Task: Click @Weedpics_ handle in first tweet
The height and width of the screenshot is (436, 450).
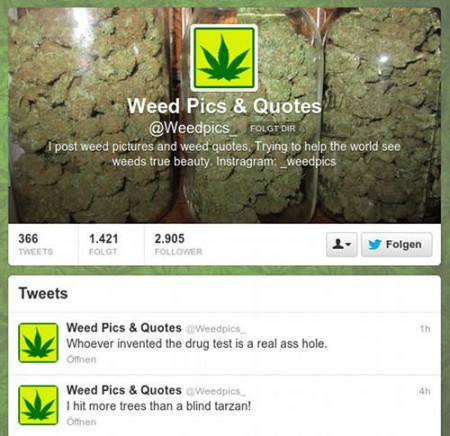Action: pos(216,329)
